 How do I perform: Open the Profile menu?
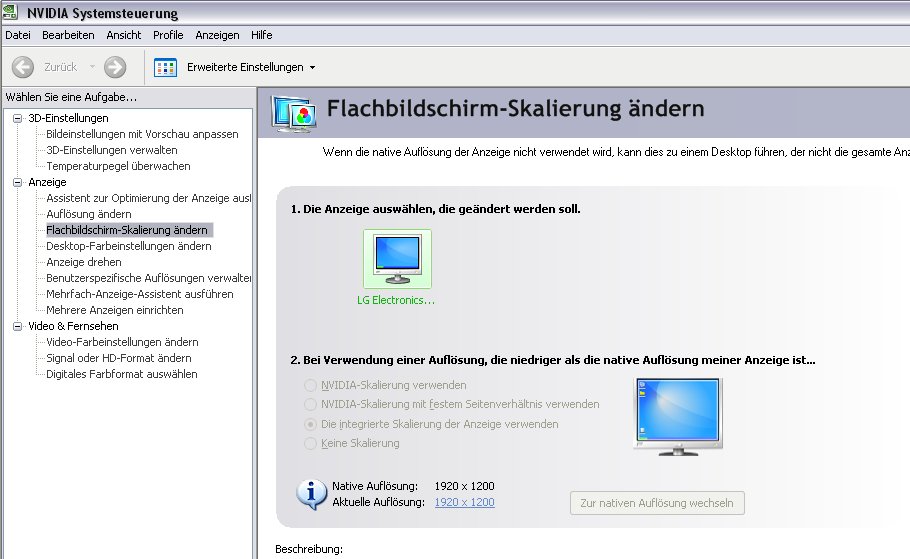168,35
